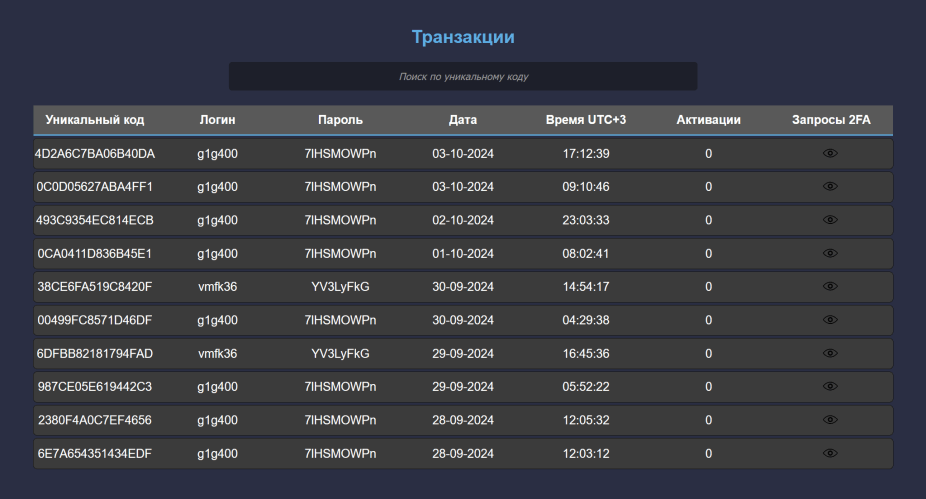Viewport: 926px width, 499px height.
Task: View 2FA requests for 38CE6FA519C8420F
Action: coord(830,287)
